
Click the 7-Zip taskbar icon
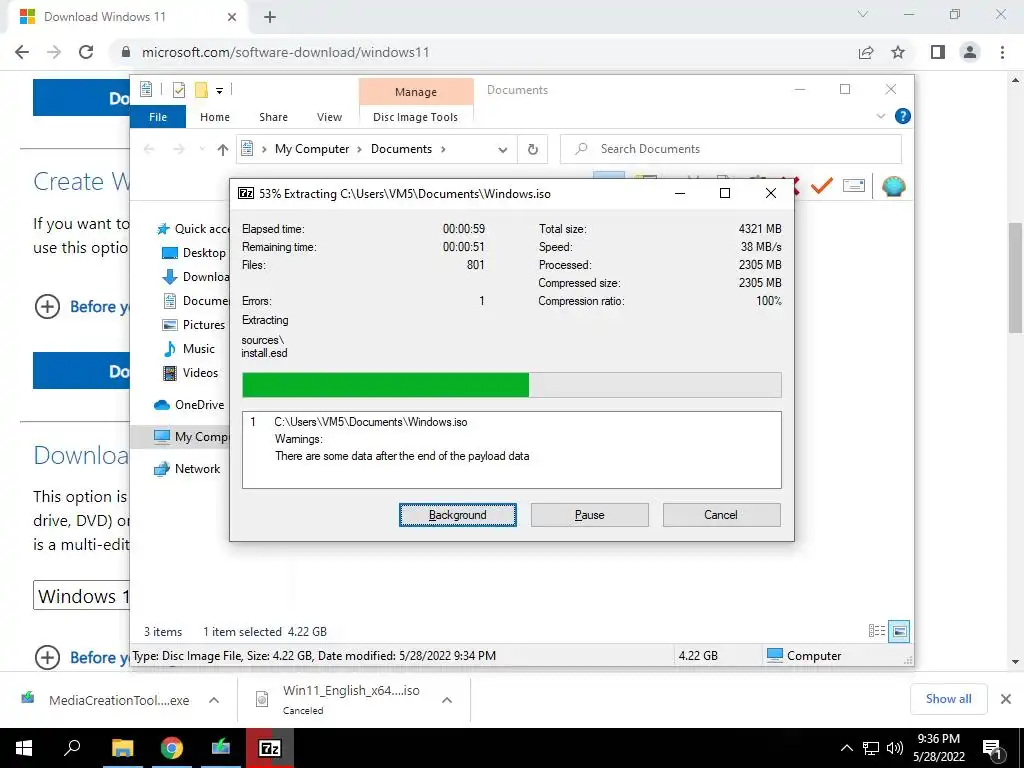[x=270, y=748]
